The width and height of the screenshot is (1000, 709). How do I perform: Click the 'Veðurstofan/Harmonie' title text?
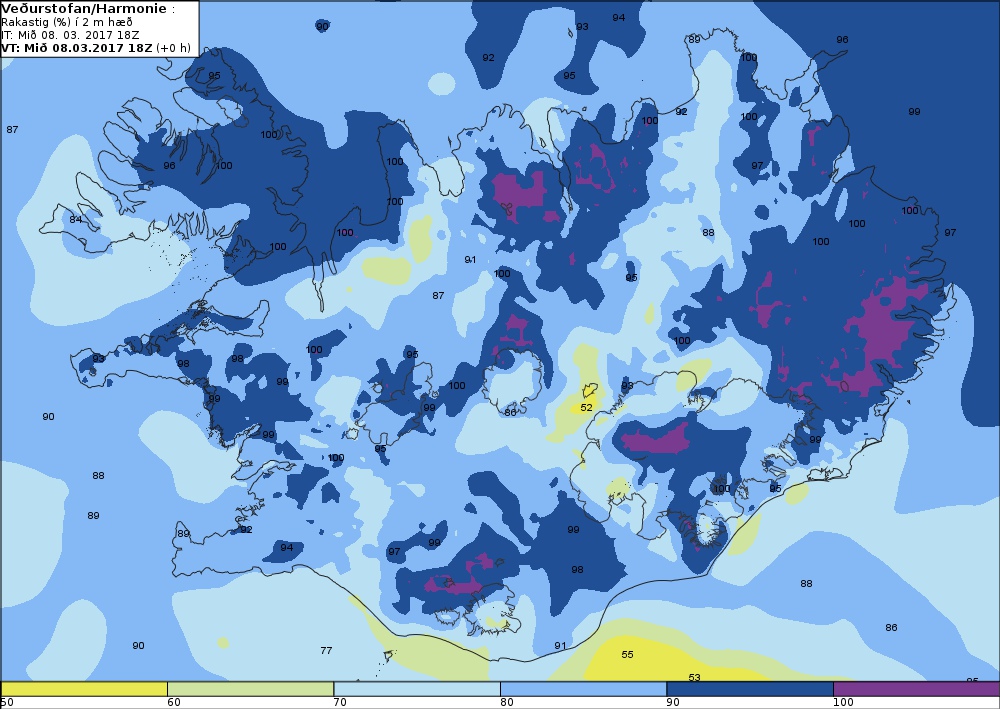click(x=84, y=9)
